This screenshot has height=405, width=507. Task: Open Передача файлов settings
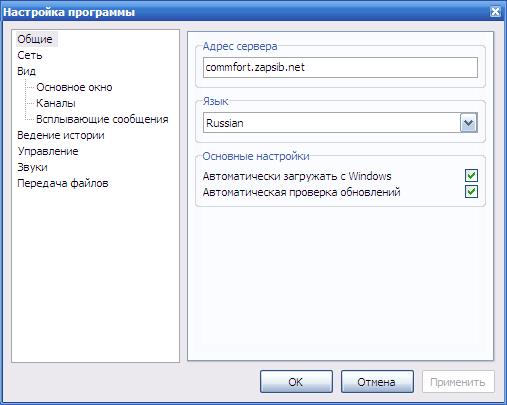[63, 183]
